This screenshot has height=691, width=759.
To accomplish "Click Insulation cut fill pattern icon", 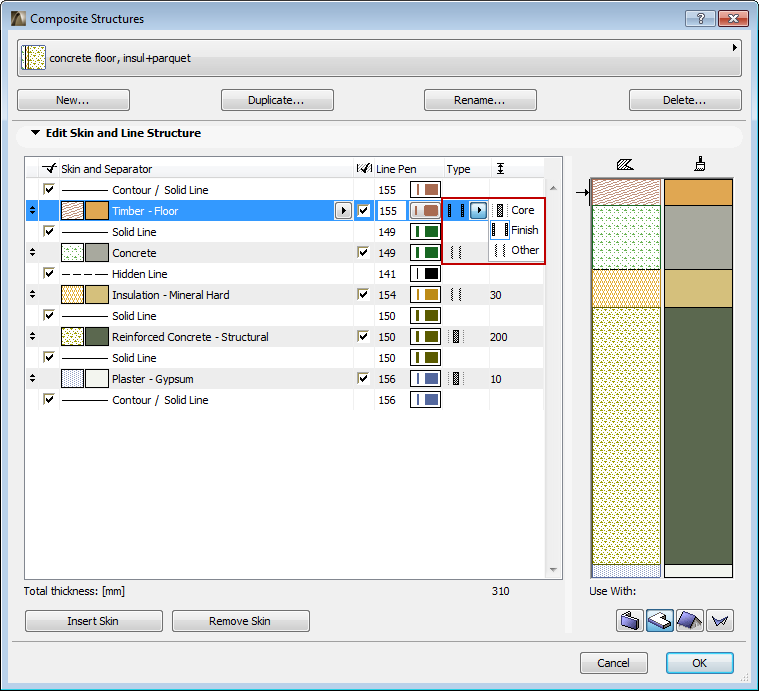I will pyautogui.click(x=72, y=295).
